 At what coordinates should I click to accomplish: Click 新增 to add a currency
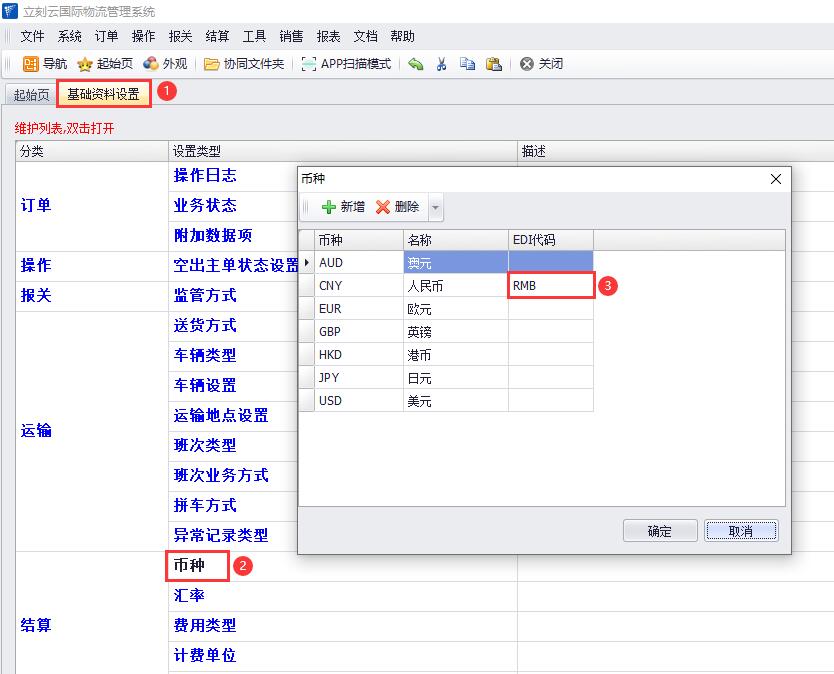point(342,207)
